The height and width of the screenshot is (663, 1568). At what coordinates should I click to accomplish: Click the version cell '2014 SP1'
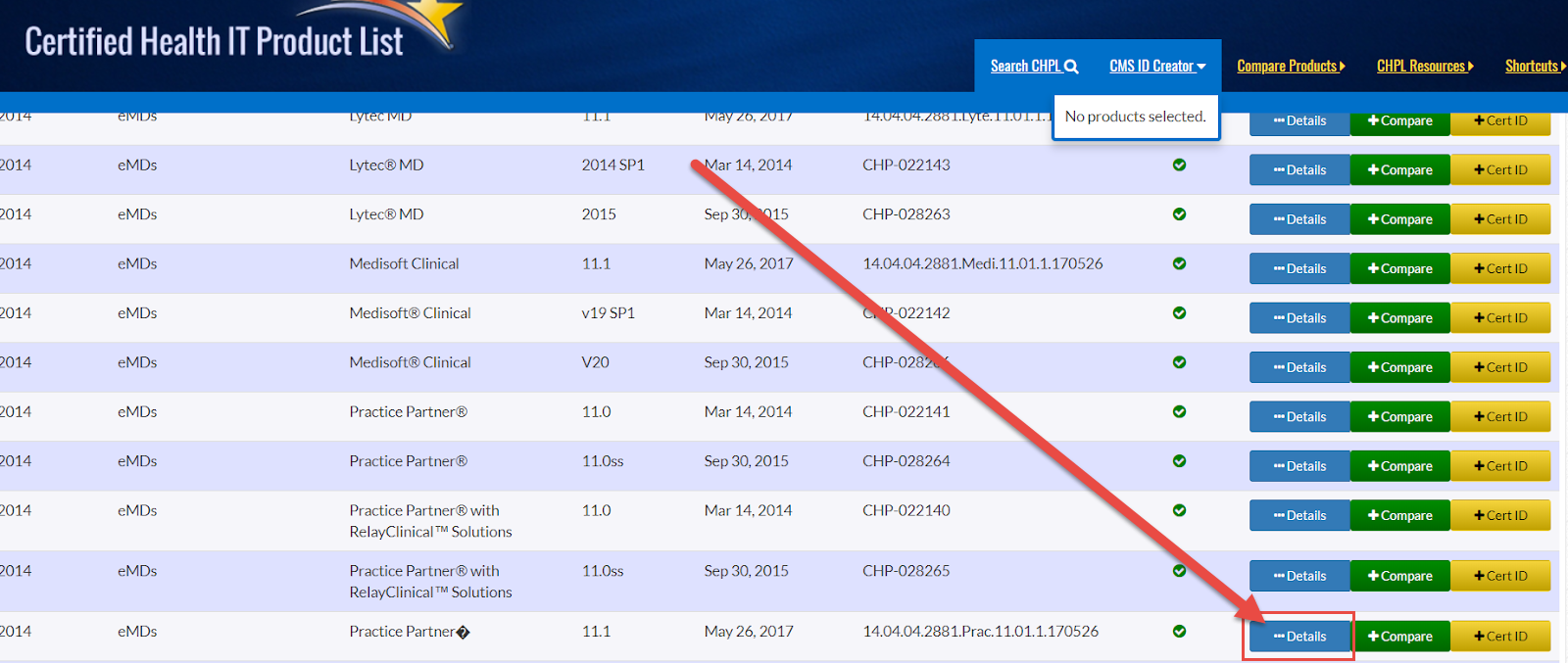click(613, 165)
